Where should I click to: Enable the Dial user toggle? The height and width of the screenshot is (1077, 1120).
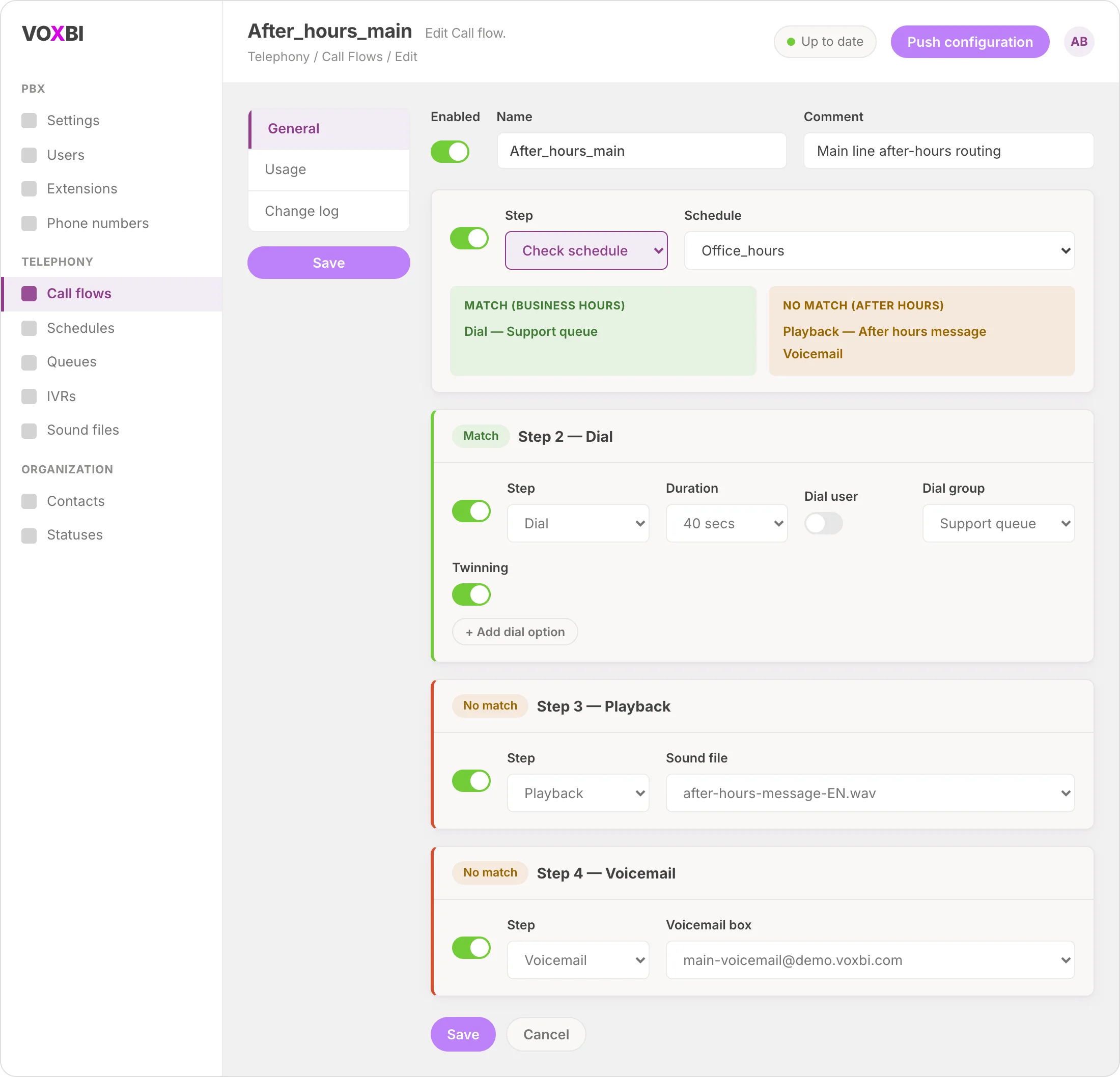point(823,523)
